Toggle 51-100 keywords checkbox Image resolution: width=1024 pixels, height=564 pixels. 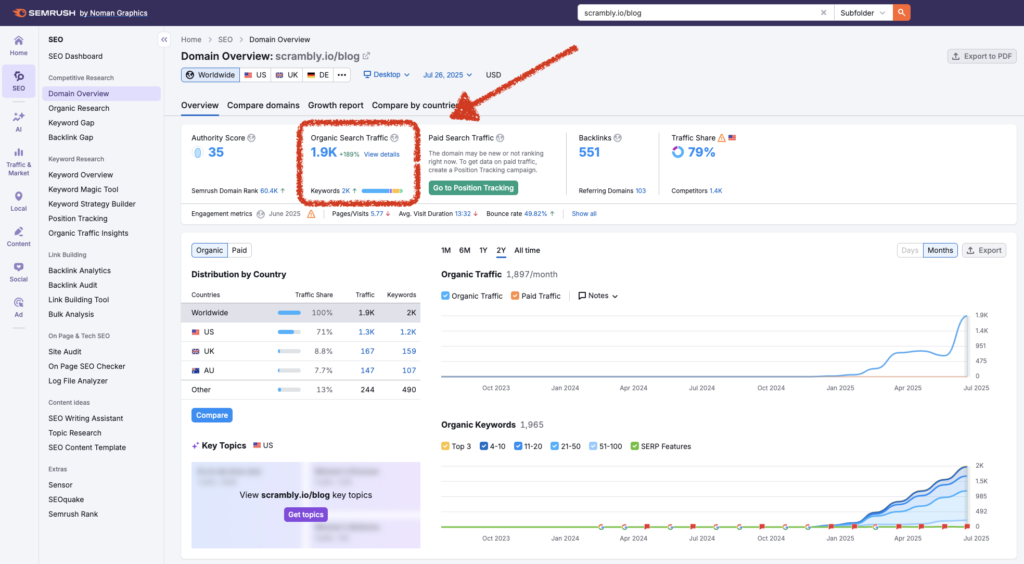tap(593, 446)
